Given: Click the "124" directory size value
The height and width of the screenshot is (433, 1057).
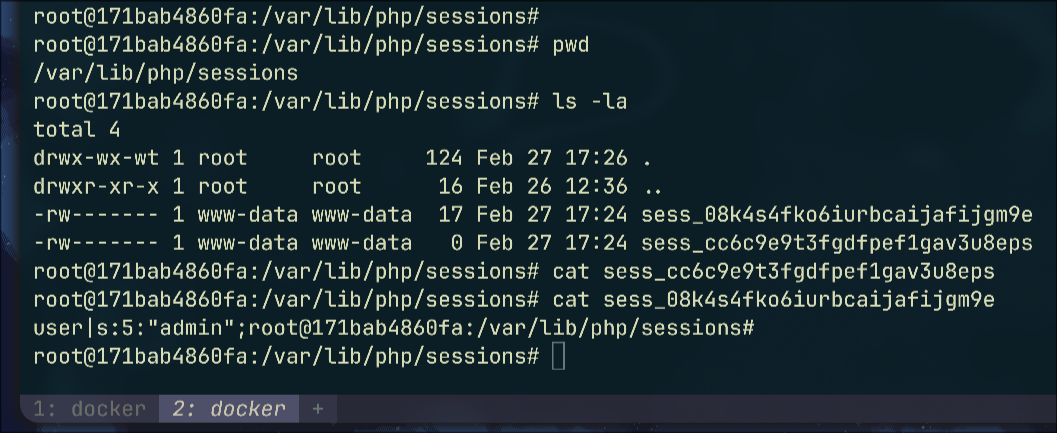Looking at the screenshot, I should [444, 158].
